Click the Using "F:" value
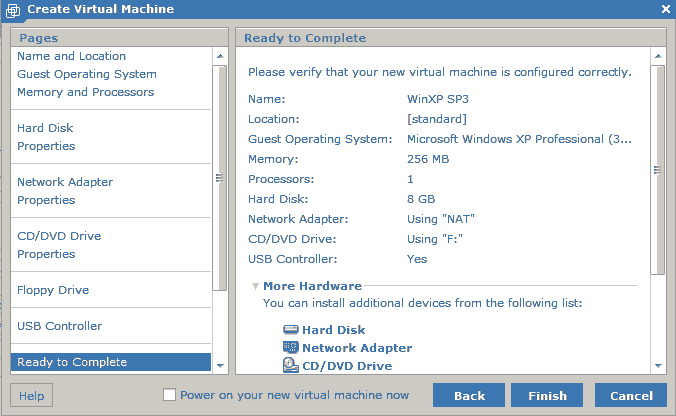676x416 pixels. pyautogui.click(x=435, y=239)
